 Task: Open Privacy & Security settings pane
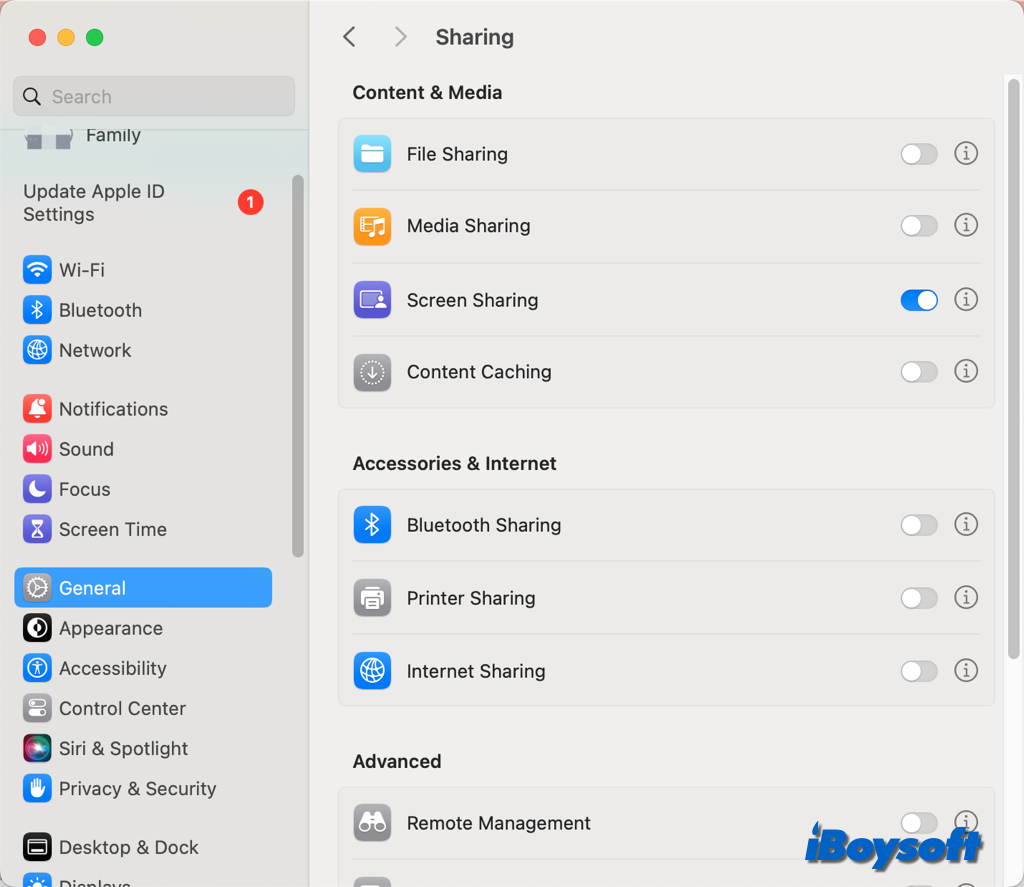coord(137,789)
